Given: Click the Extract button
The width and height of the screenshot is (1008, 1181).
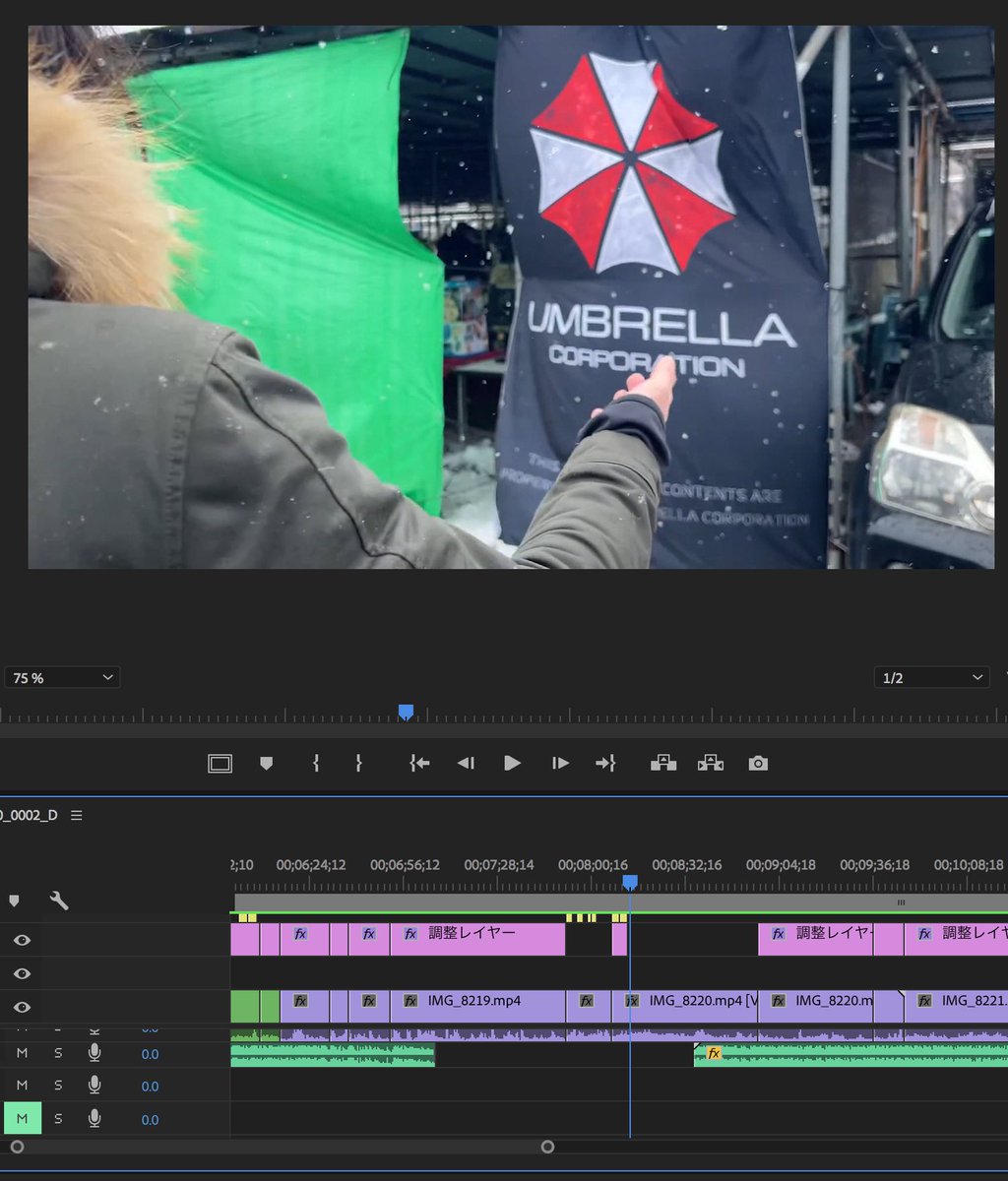Looking at the screenshot, I should click(710, 763).
